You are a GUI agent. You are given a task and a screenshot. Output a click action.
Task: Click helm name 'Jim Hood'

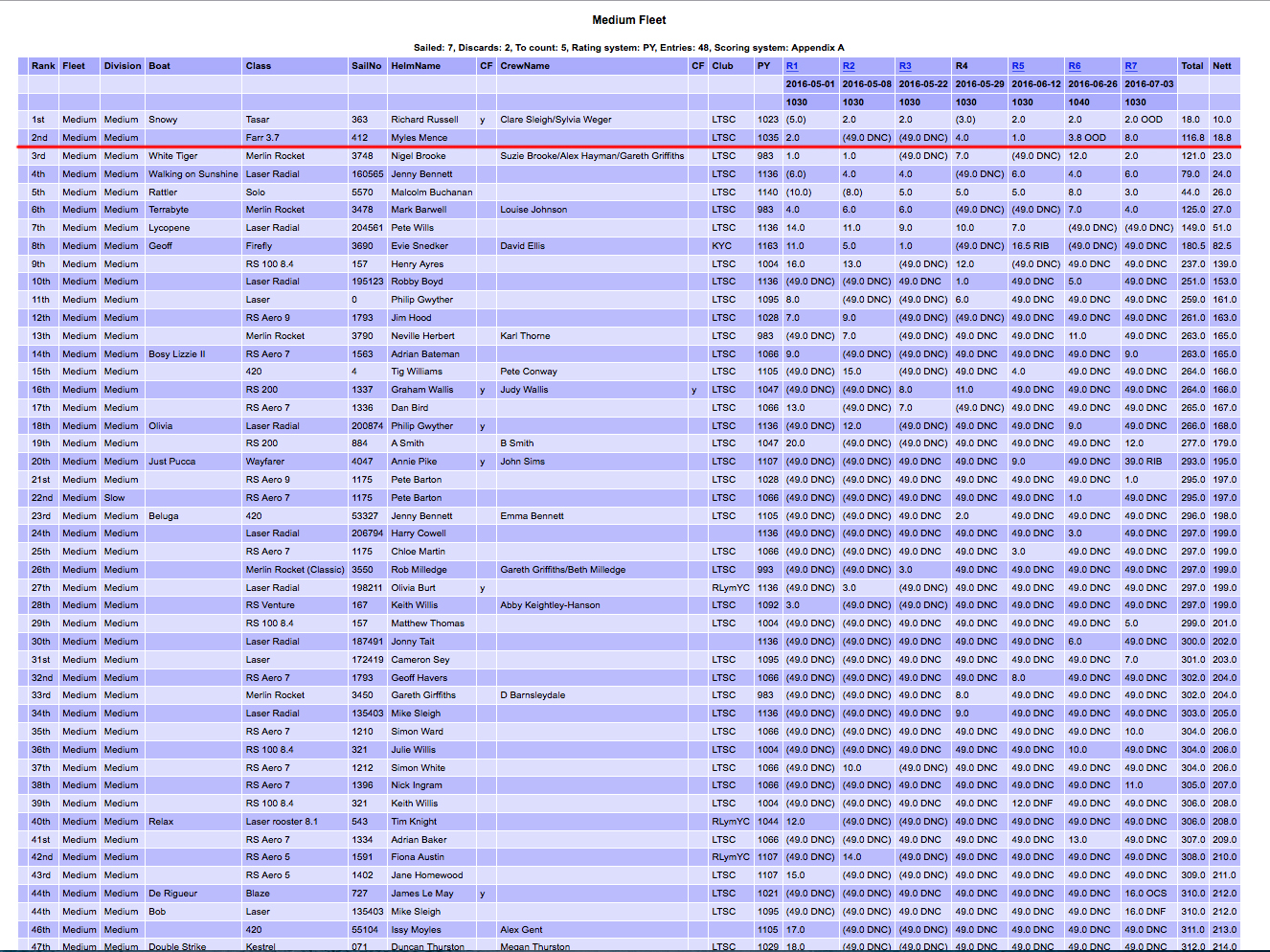[x=411, y=318]
